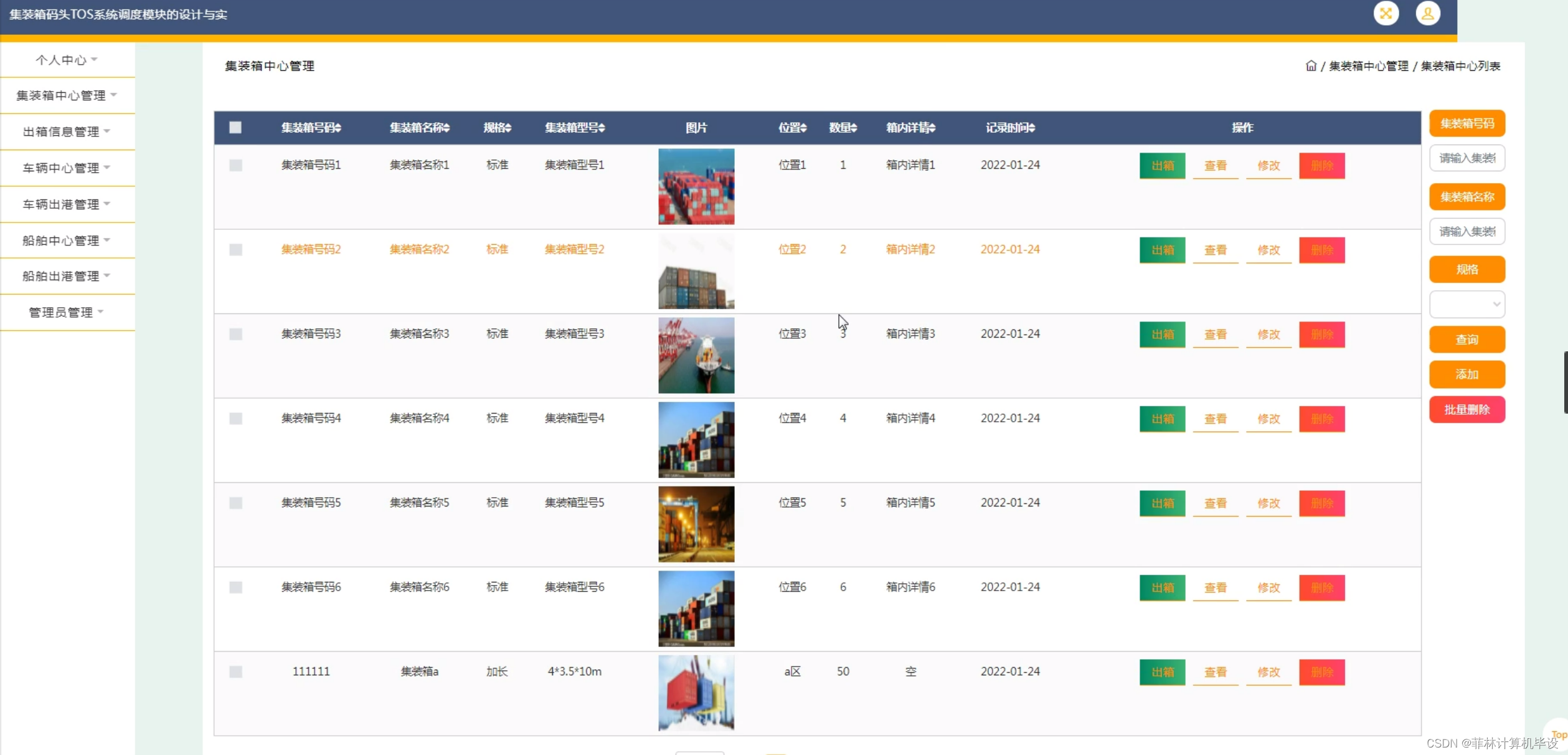The height and width of the screenshot is (755, 1568).
Task: Expand the 集装箱中心管理 sidebar section
Action: pos(65,95)
